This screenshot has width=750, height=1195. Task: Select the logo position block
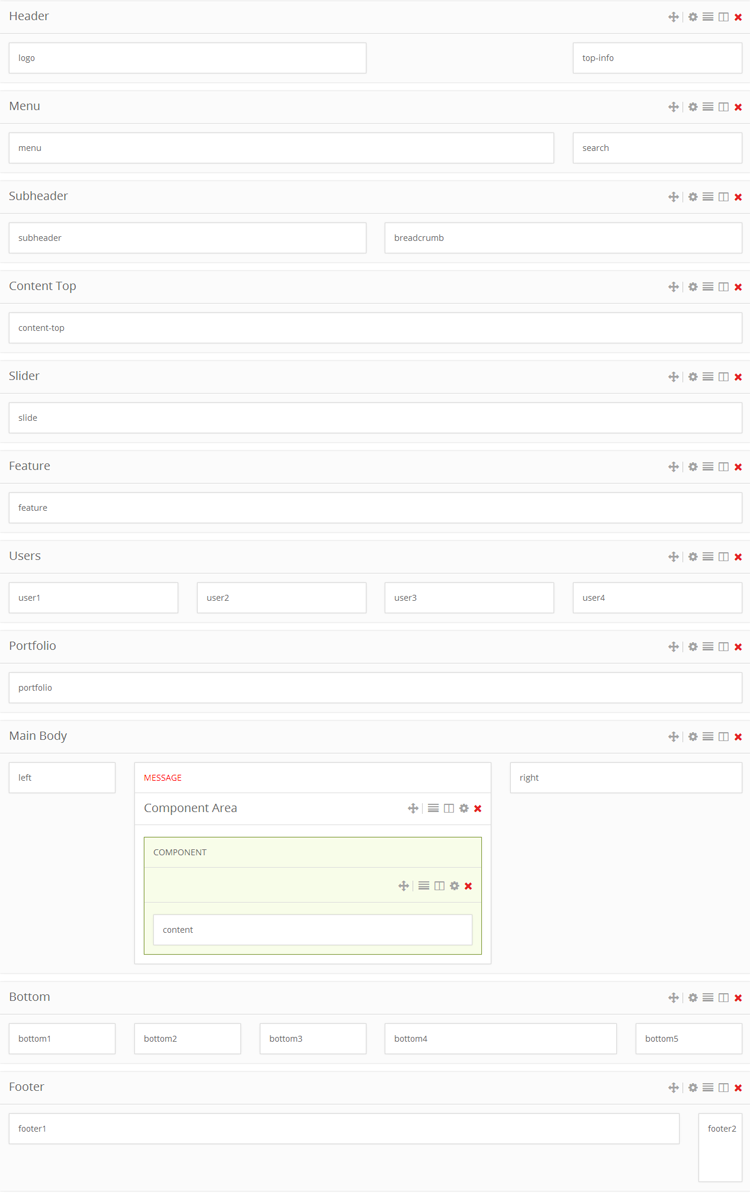click(187, 58)
